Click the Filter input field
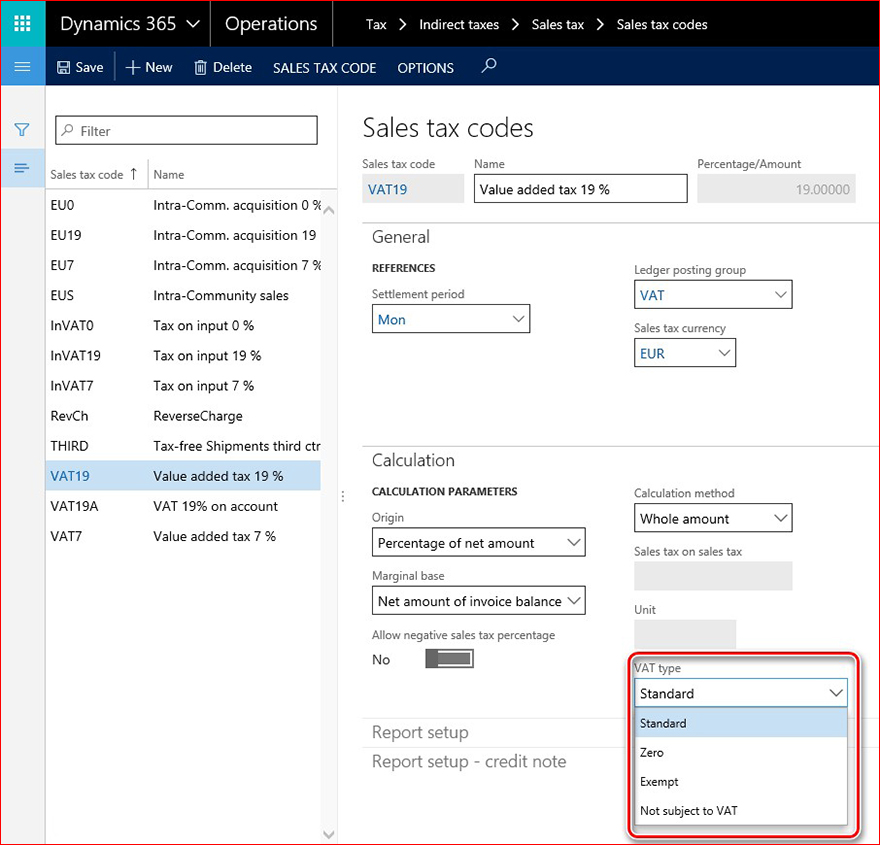880x845 pixels. (x=186, y=131)
